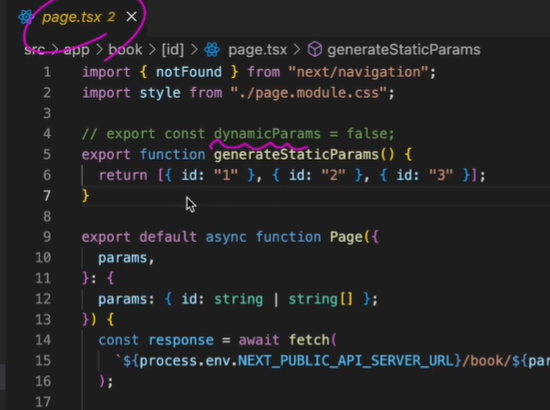550x410 pixels.
Task: Click line number 14 in the gutter
Action: coord(43,340)
